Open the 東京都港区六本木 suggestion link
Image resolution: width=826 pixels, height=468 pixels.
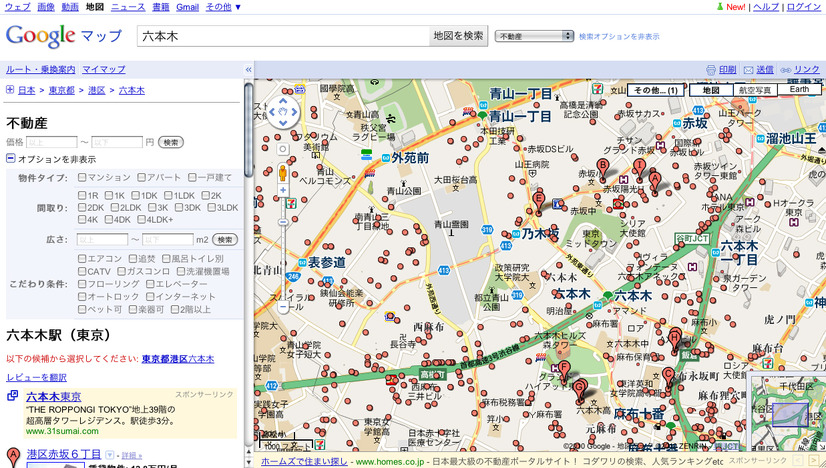(x=178, y=359)
